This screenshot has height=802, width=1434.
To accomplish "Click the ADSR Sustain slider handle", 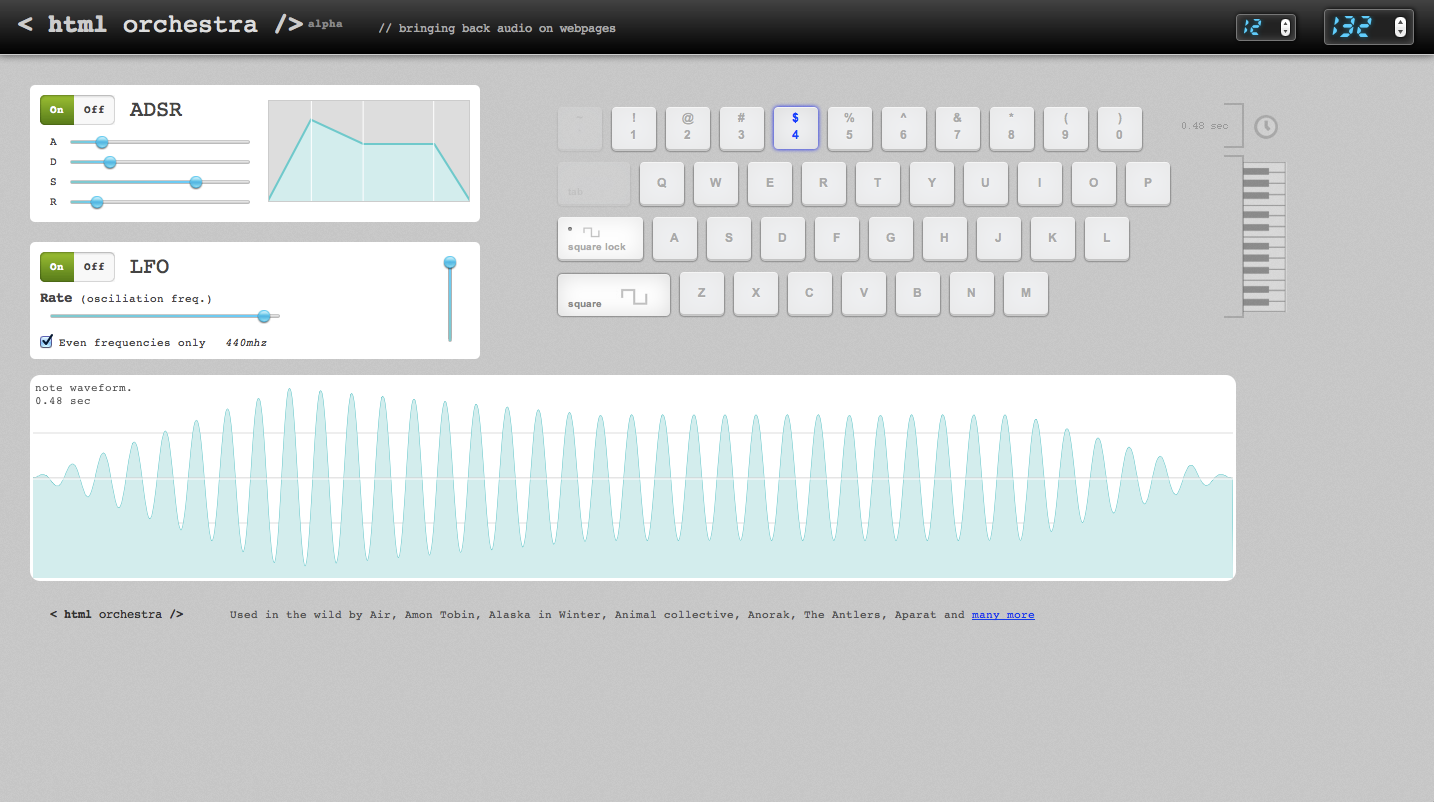I will tap(196, 182).
